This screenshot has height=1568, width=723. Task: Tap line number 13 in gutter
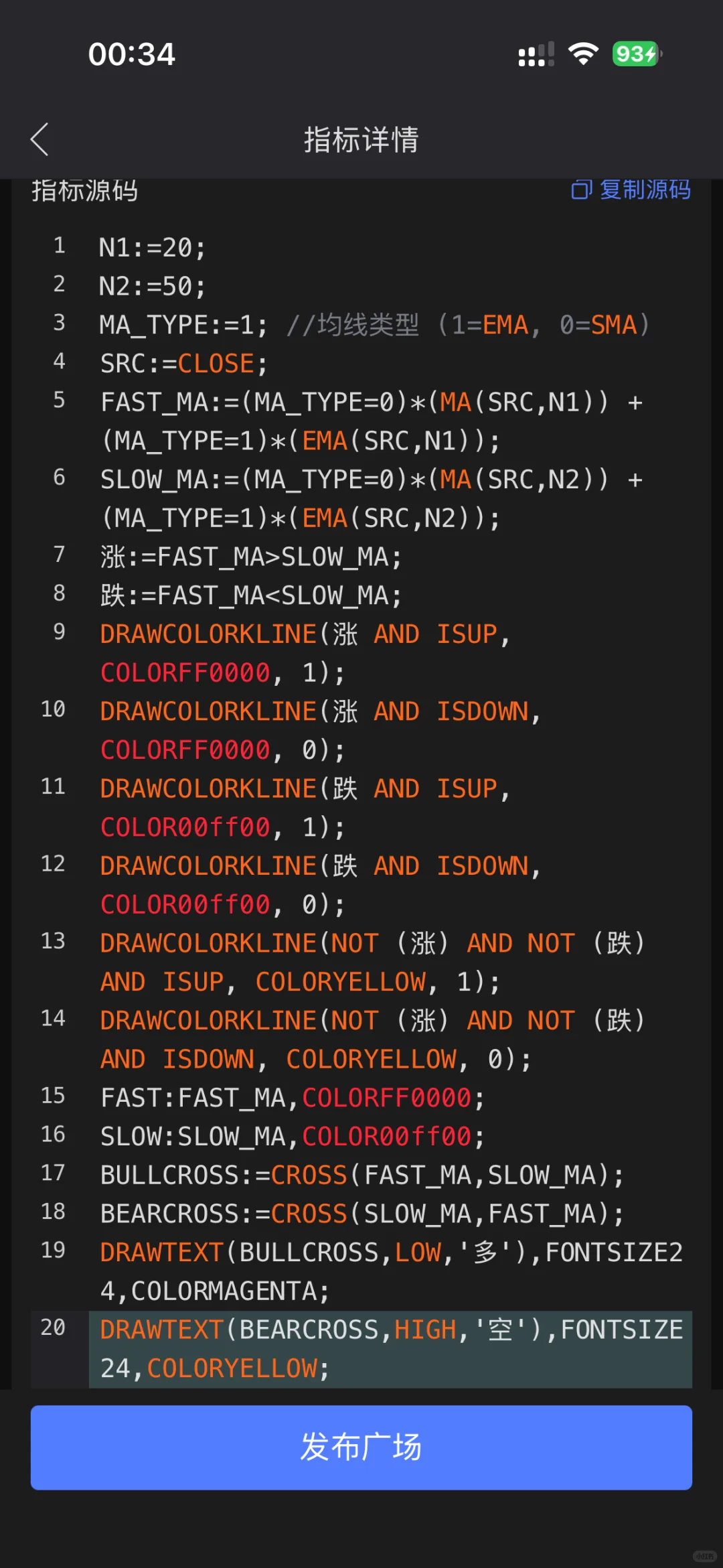pos(53,941)
